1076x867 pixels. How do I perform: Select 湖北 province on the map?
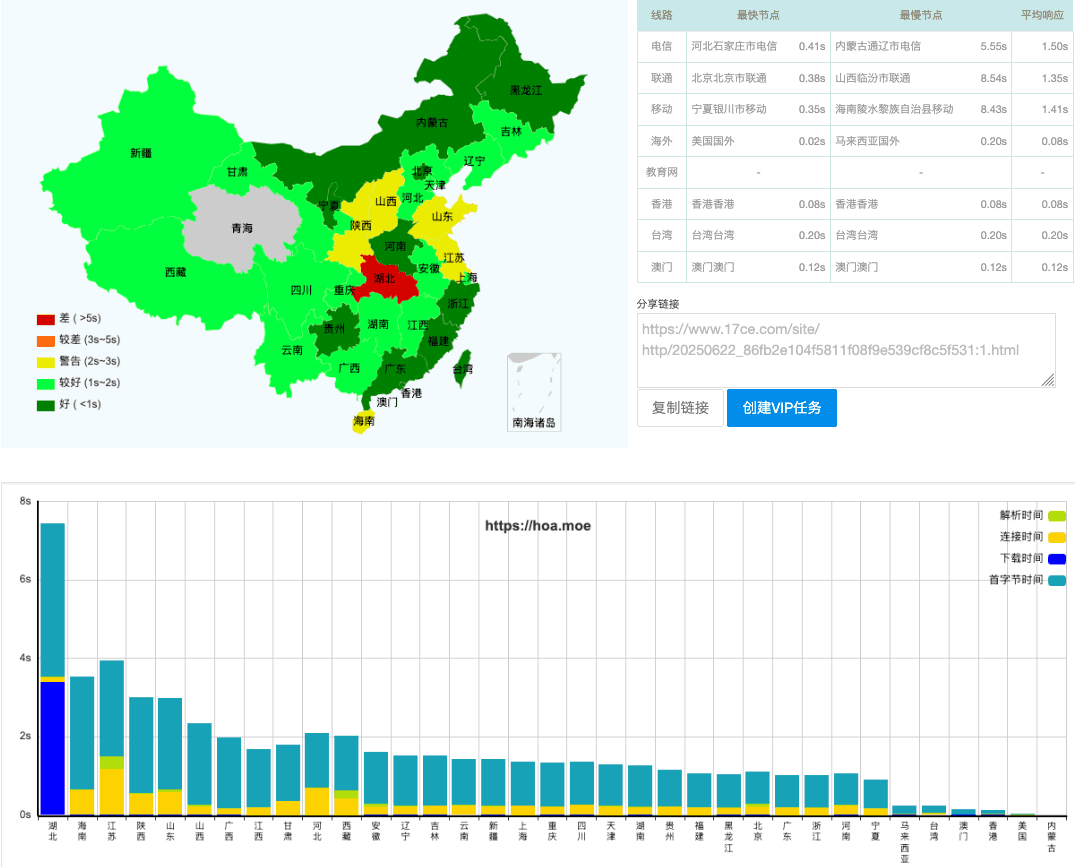(x=386, y=279)
